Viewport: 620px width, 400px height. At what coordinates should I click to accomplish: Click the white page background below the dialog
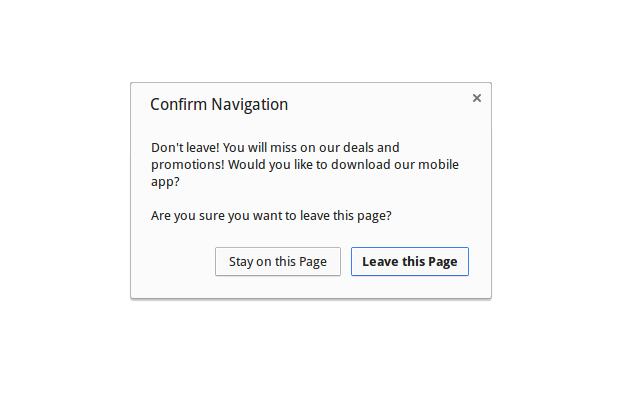310,350
